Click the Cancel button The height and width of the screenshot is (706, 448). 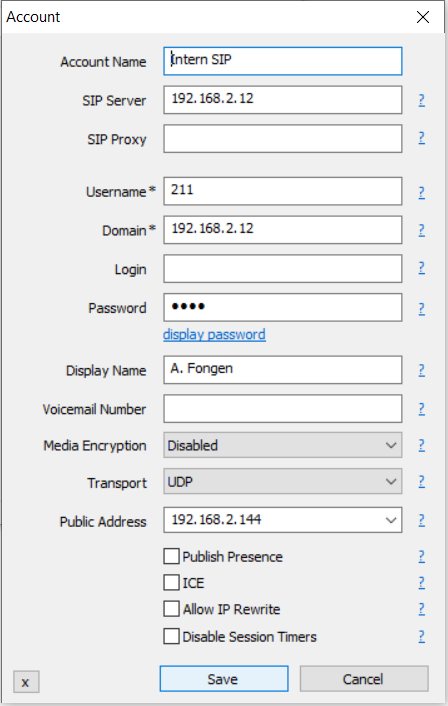(364, 679)
